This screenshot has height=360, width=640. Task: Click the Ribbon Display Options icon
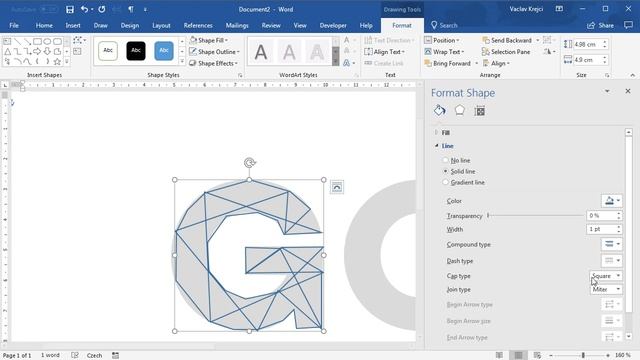559,9
